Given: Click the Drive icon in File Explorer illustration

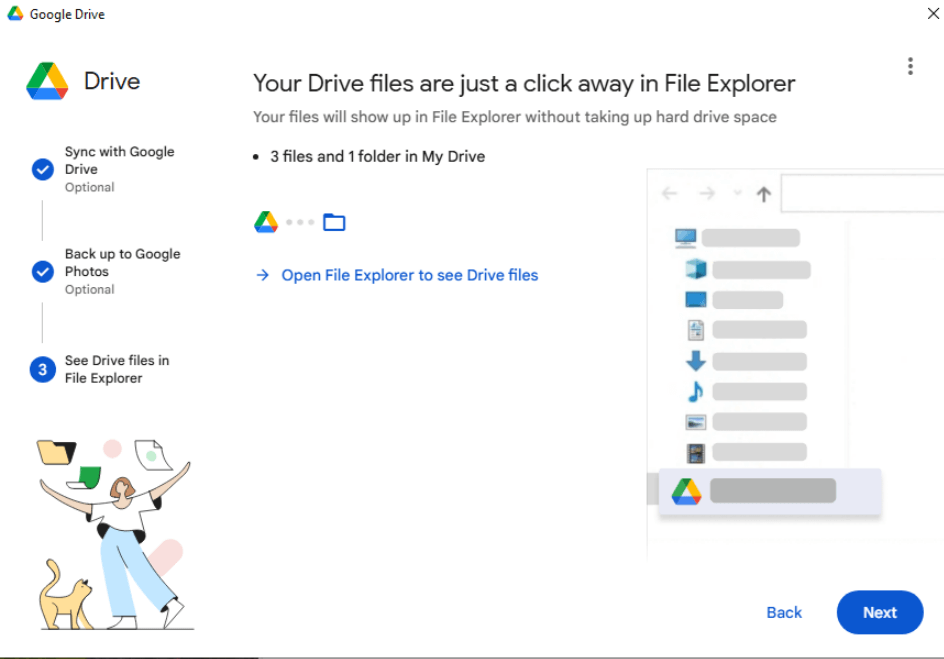Looking at the screenshot, I should tap(686, 491).
